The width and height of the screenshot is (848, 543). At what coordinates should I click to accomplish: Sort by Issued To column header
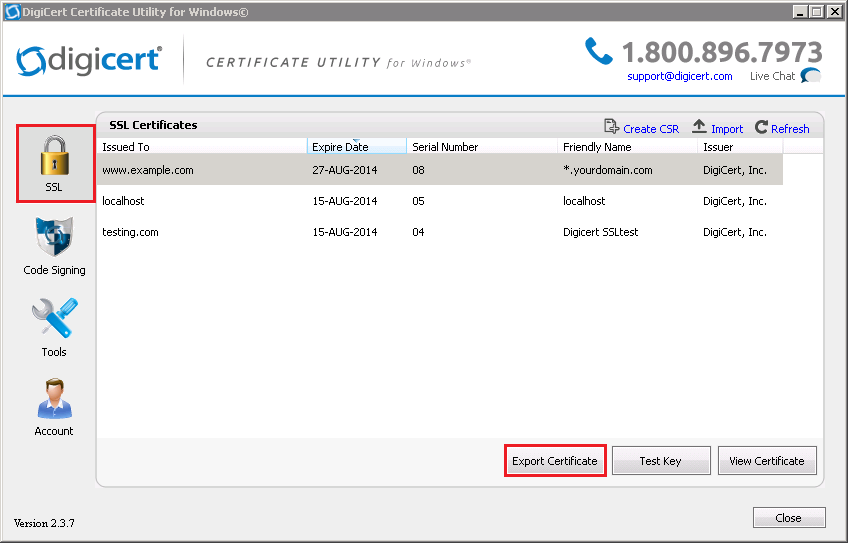(x=202, y=147)
